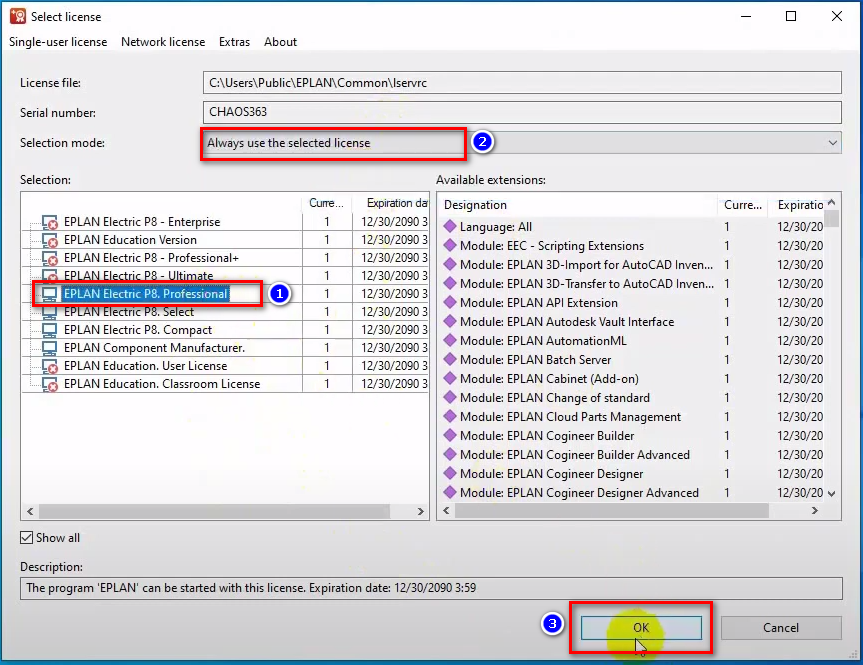Click the EPLAN Electric P8 - Professional+ license icon
The image size is (863, 665).
coord(50,258)
